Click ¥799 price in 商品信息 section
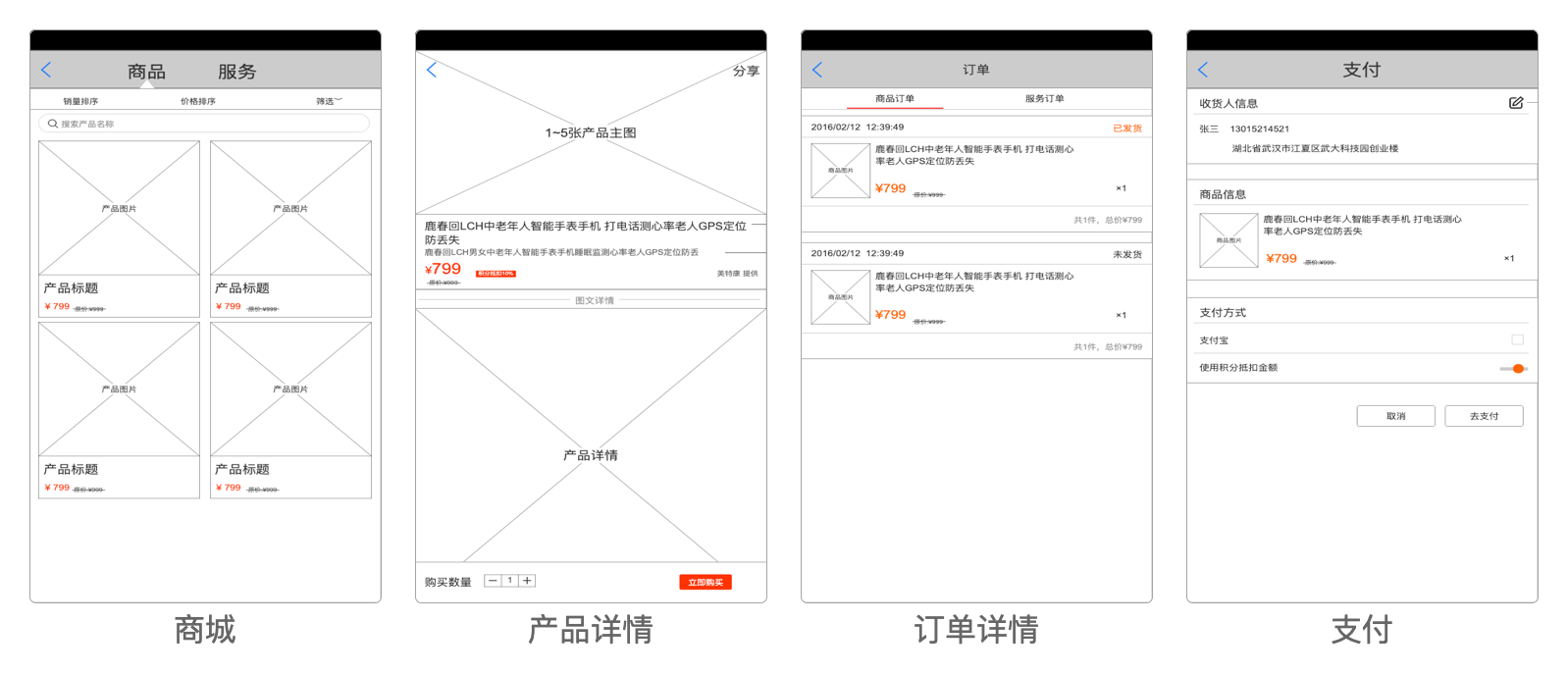This screenshot has width=1568, height=674. coord(1281,258)
